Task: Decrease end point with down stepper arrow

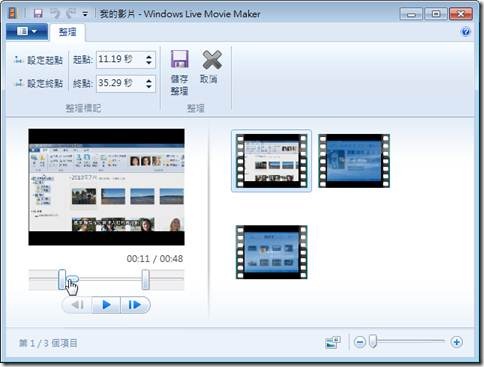Action: [149, 86]
